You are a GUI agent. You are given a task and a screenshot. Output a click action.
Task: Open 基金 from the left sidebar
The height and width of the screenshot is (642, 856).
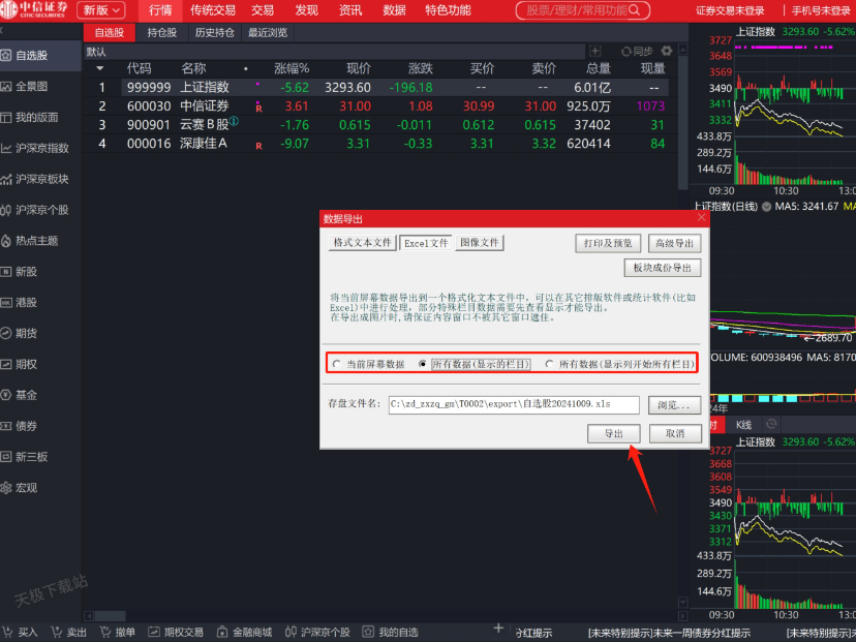point(26,395)
